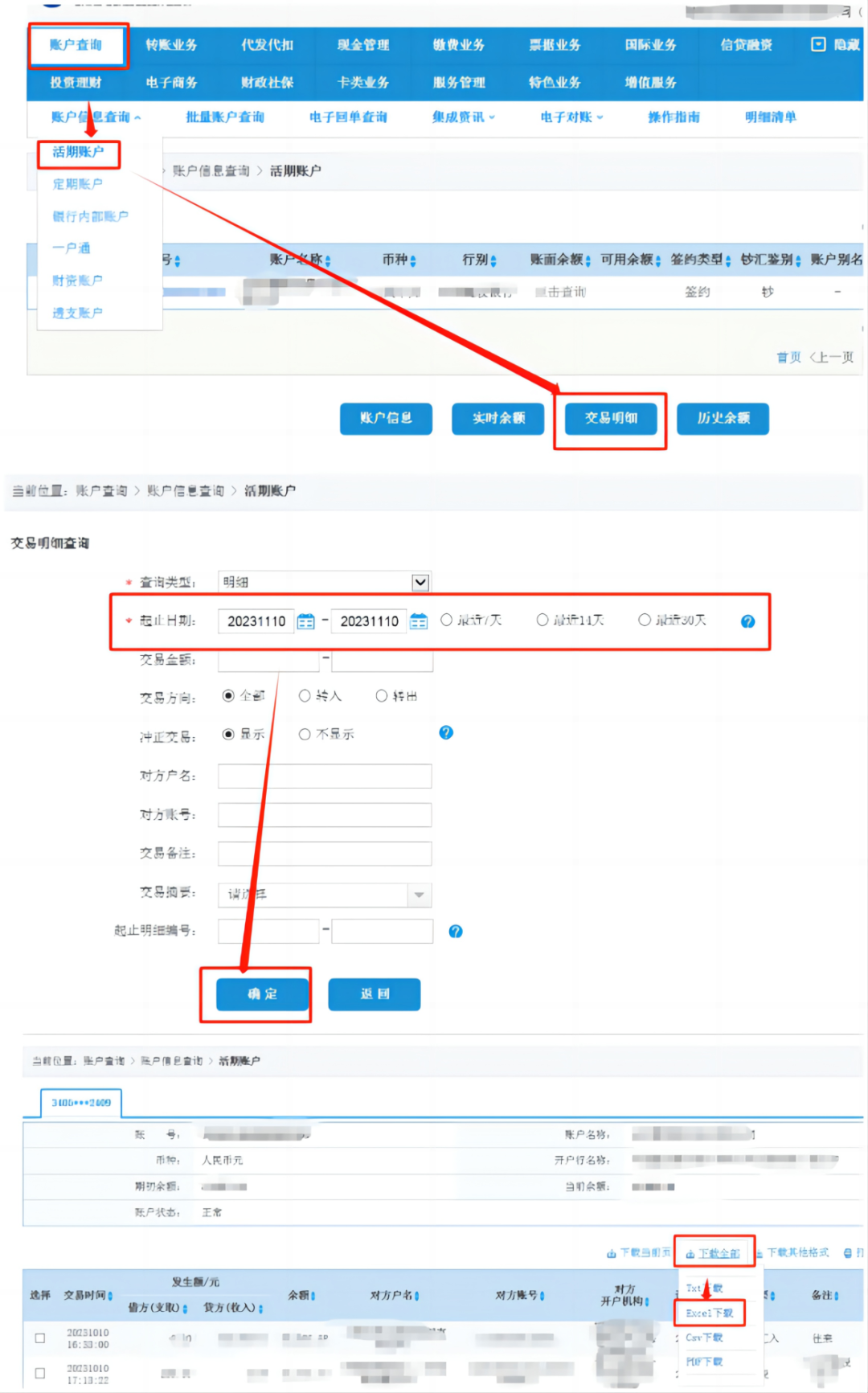
Task: Select the 最近30天 radio option
Action: (x=644, y=620)
